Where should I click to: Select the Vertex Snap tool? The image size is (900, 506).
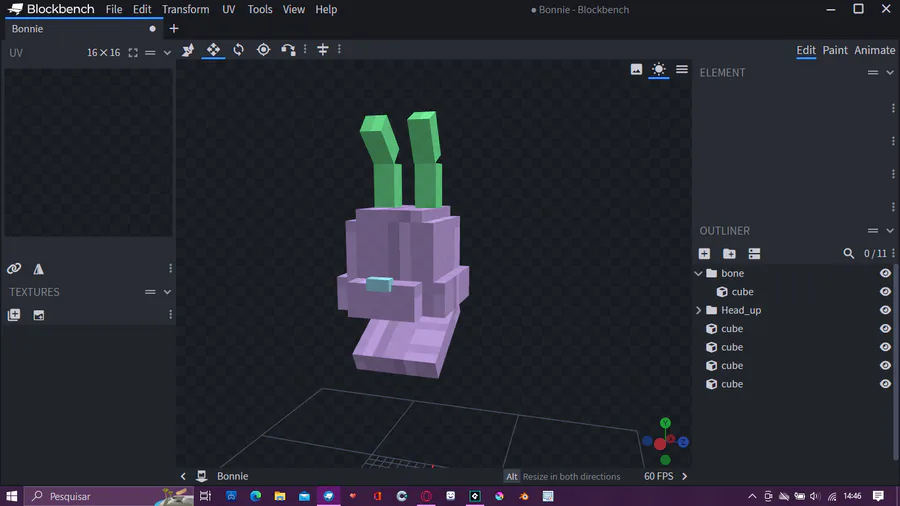pos(288,50)
